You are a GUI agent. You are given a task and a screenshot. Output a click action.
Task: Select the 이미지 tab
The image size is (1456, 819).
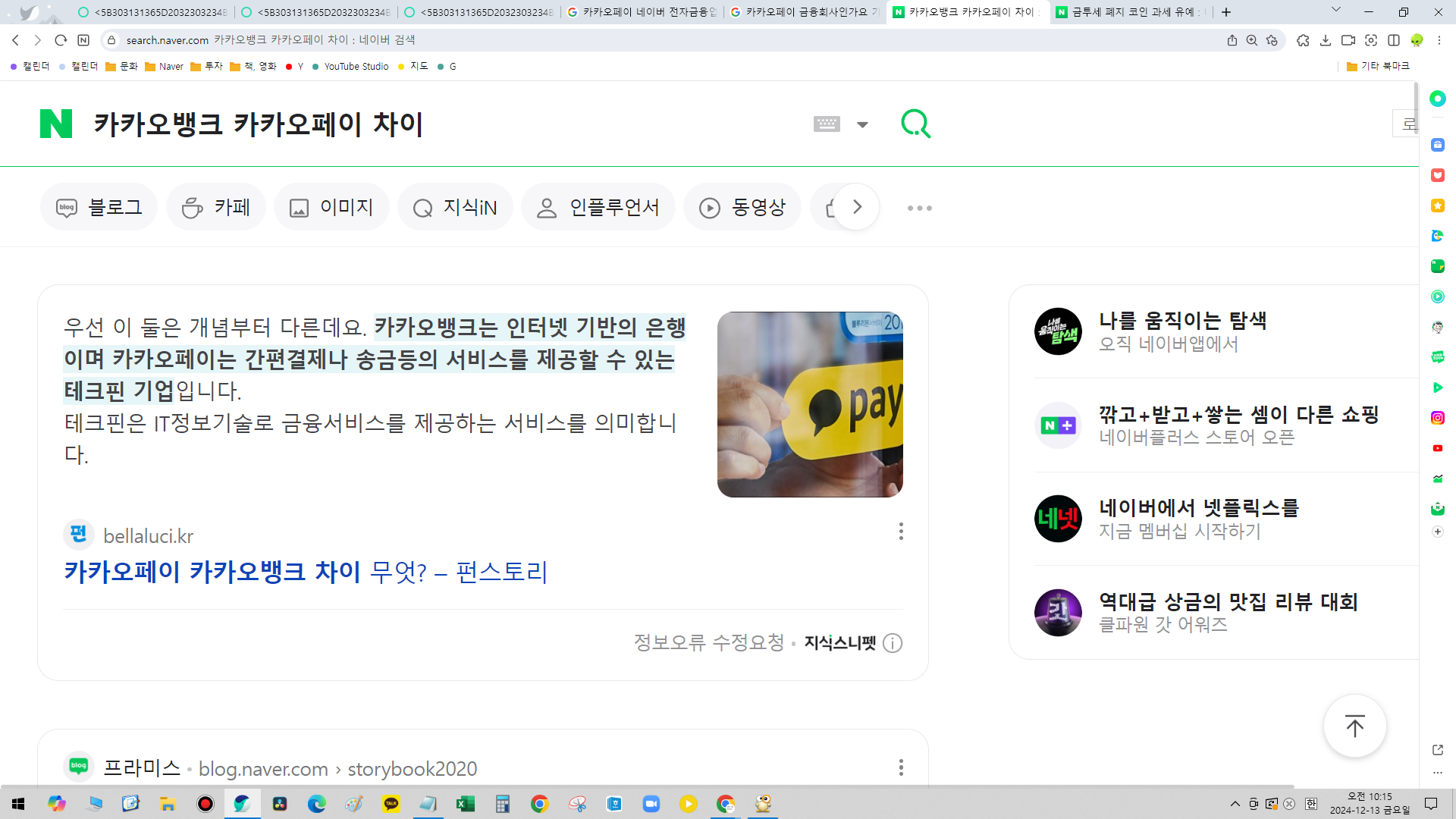(332, 207)
